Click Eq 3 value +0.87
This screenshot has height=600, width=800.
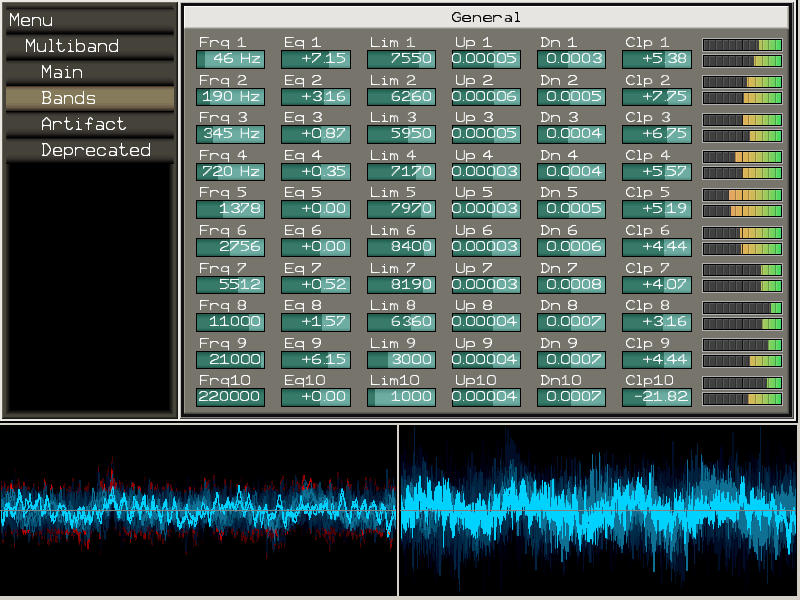(x=316, y=134)
